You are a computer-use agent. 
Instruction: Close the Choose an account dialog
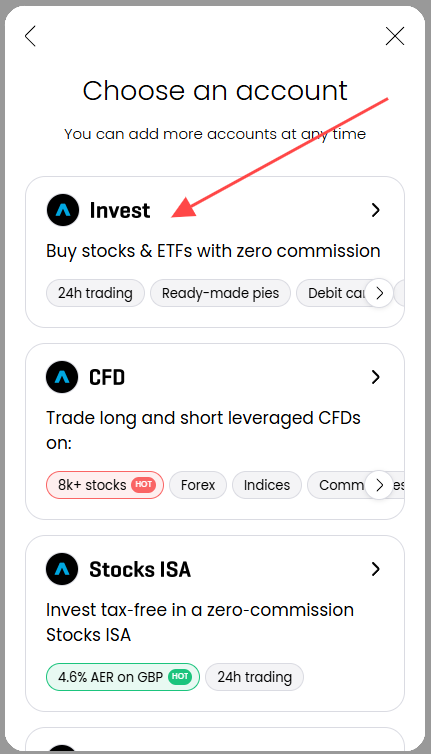click(395, 36)
